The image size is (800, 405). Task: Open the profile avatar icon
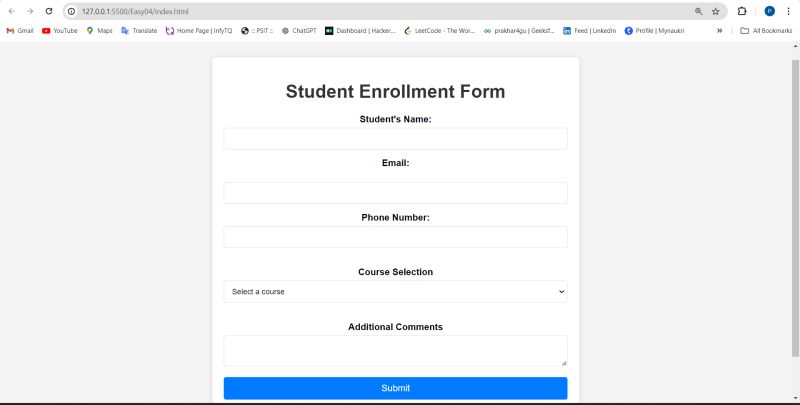(769, 11)
